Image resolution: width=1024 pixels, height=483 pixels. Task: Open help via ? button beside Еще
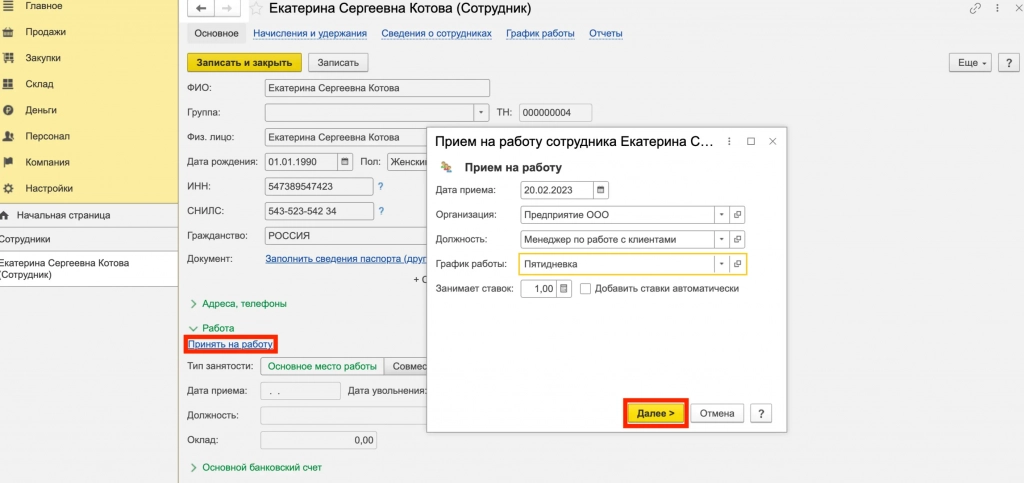[1009, 63]
